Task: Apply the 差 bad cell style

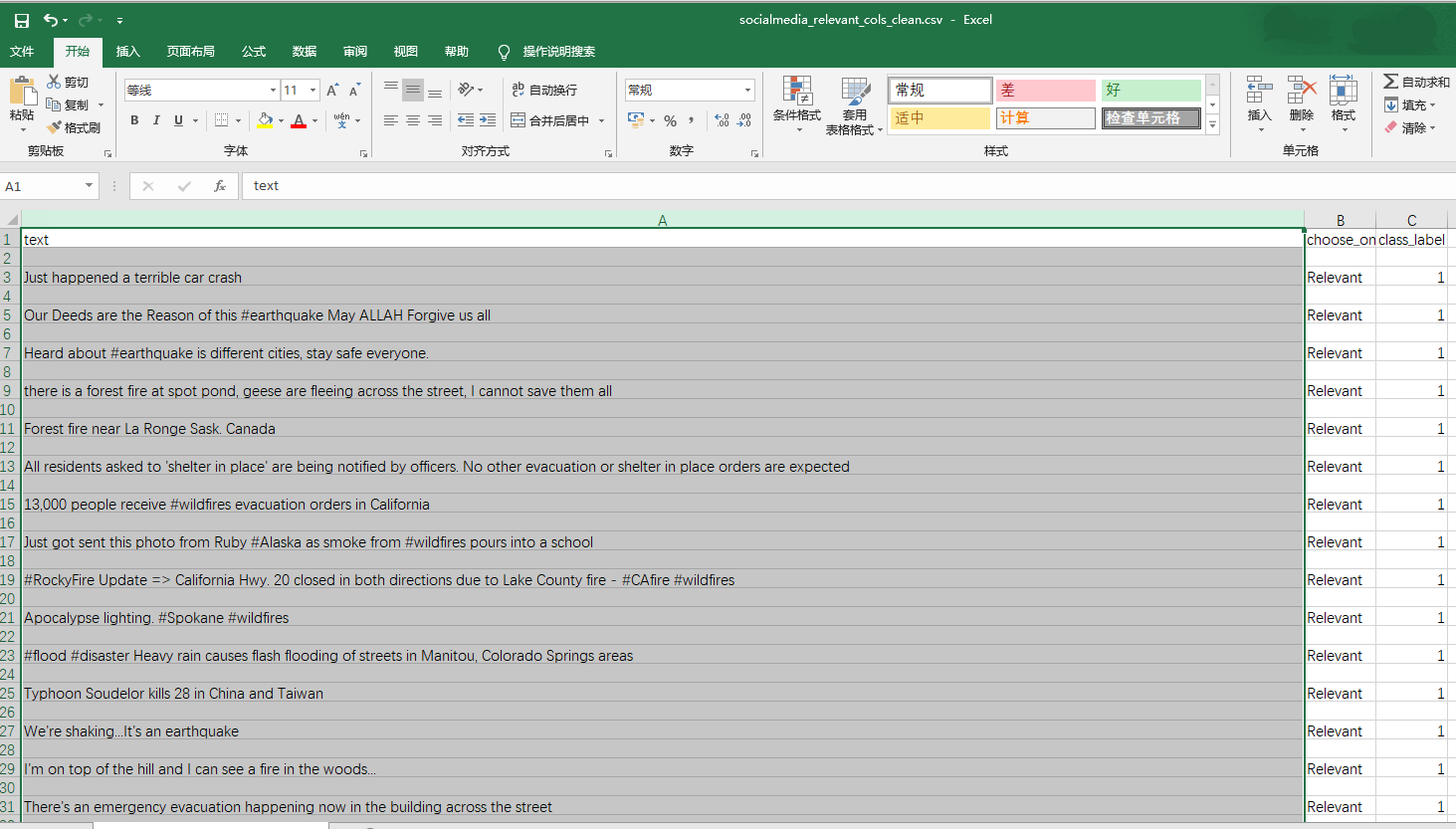Action: [x=1045, y=90]
